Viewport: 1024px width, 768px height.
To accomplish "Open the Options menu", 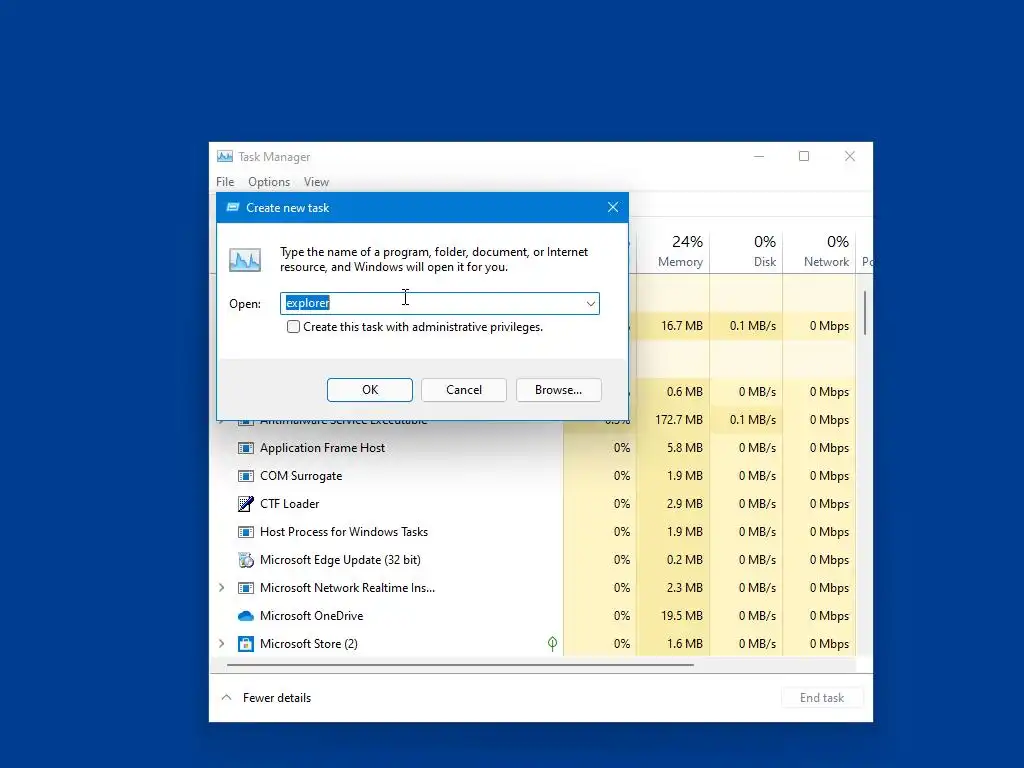I will [x=269, y=182].
